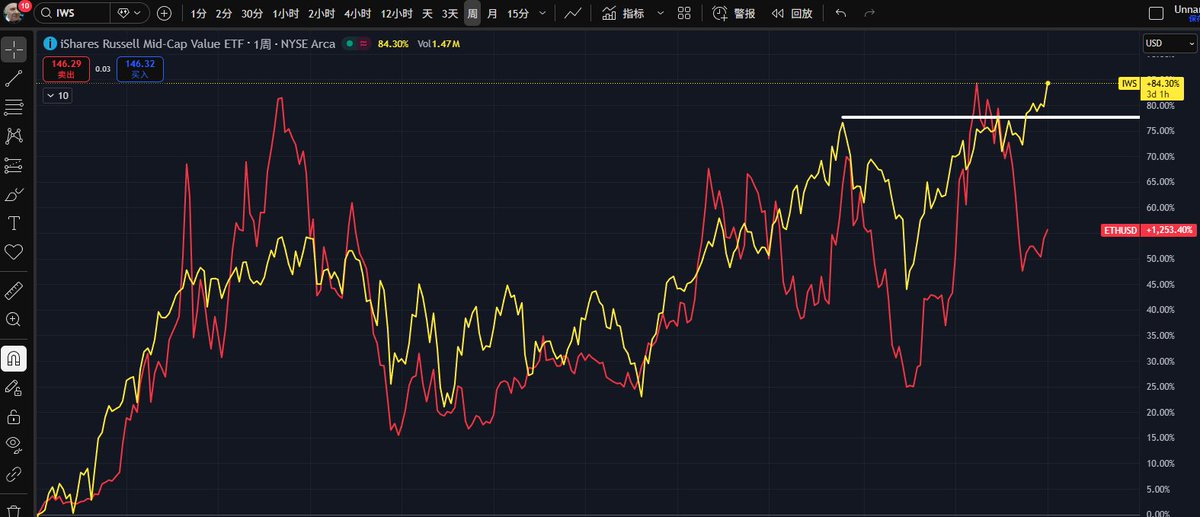
Task: Open the heart icons tool
Action: (x=14, y=252)
